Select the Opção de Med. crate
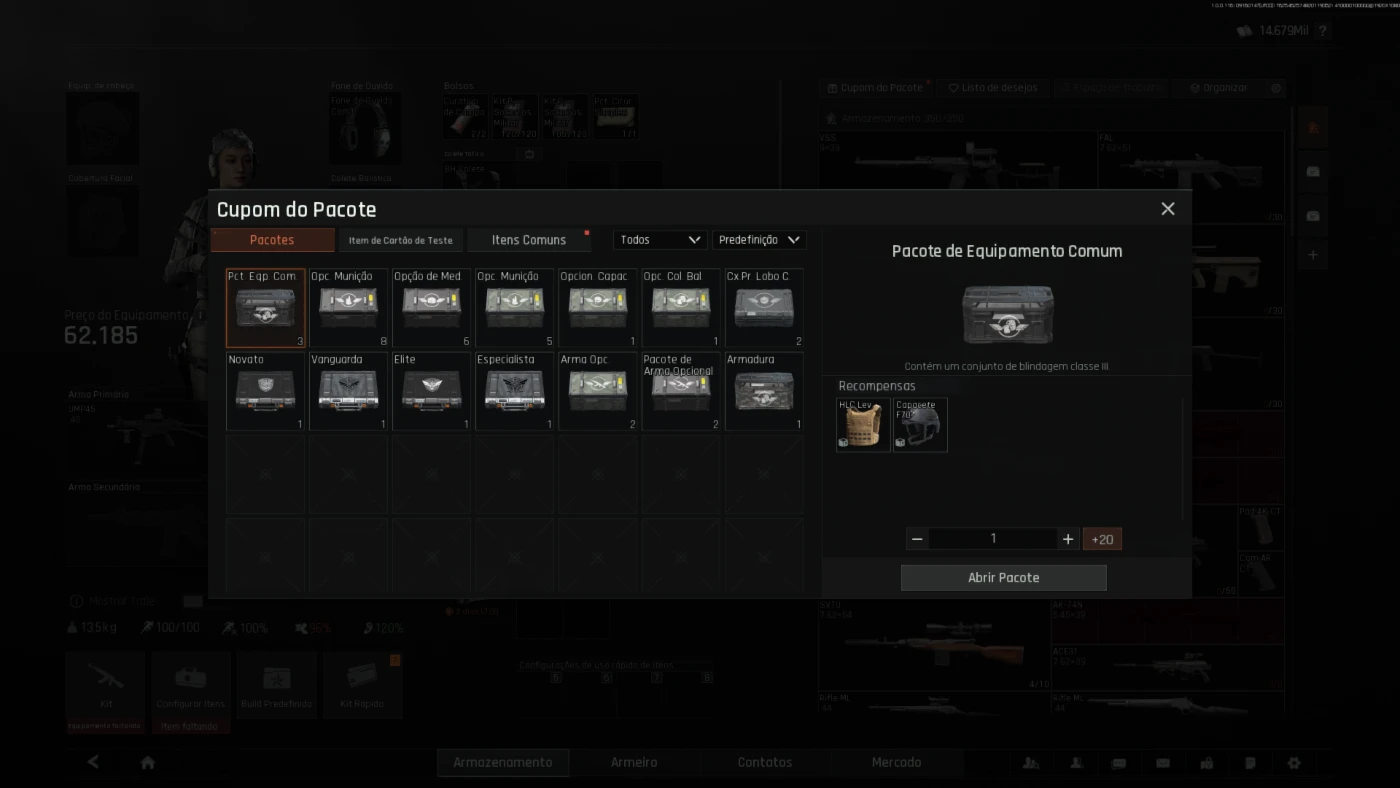The image size is (1400, 788). pyautogui.click(x=431, y=308)
